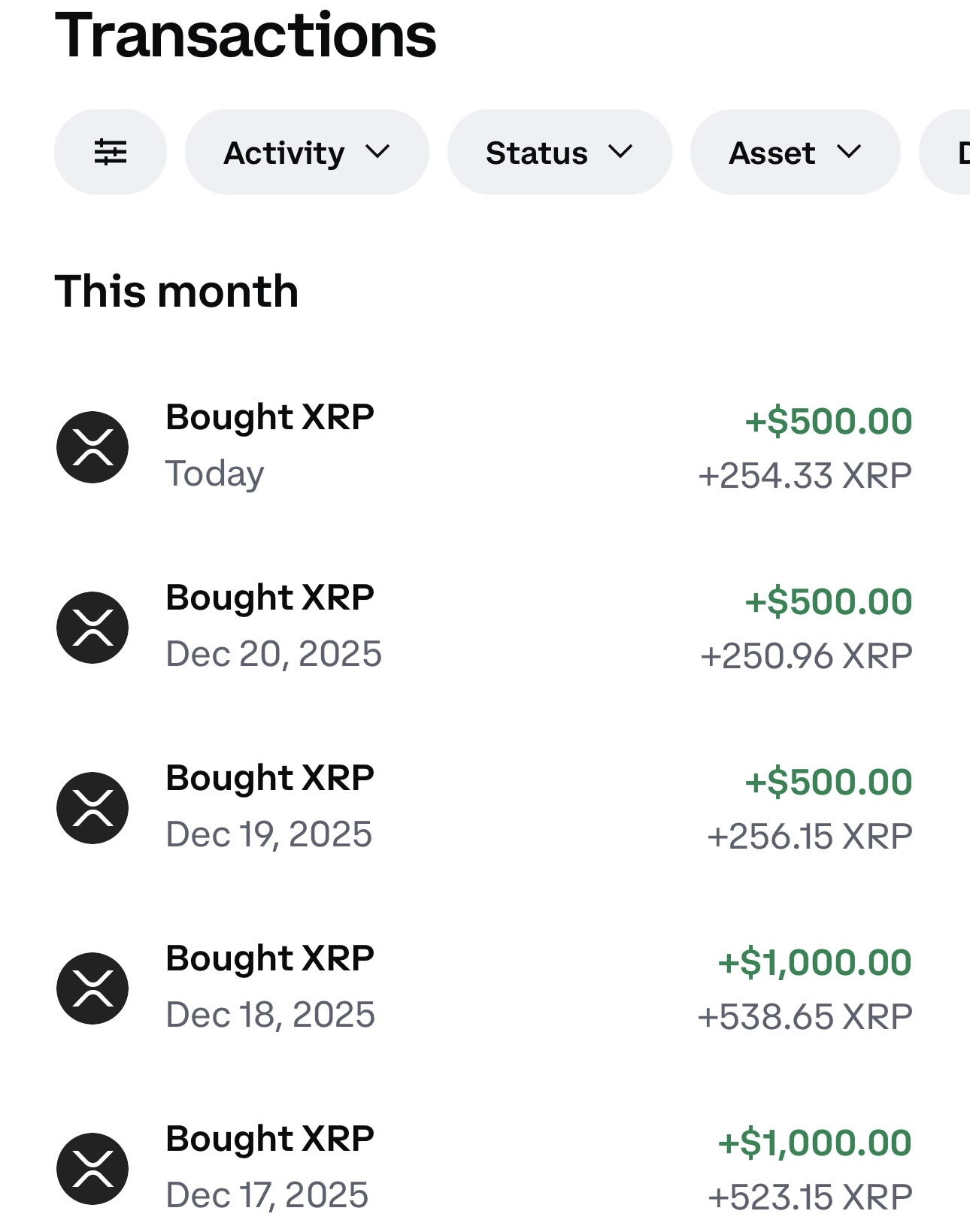Viewport: 970px width, 1232px height.
Task: Tap the +250.96 XRP amount
Action: pos(806,656)
